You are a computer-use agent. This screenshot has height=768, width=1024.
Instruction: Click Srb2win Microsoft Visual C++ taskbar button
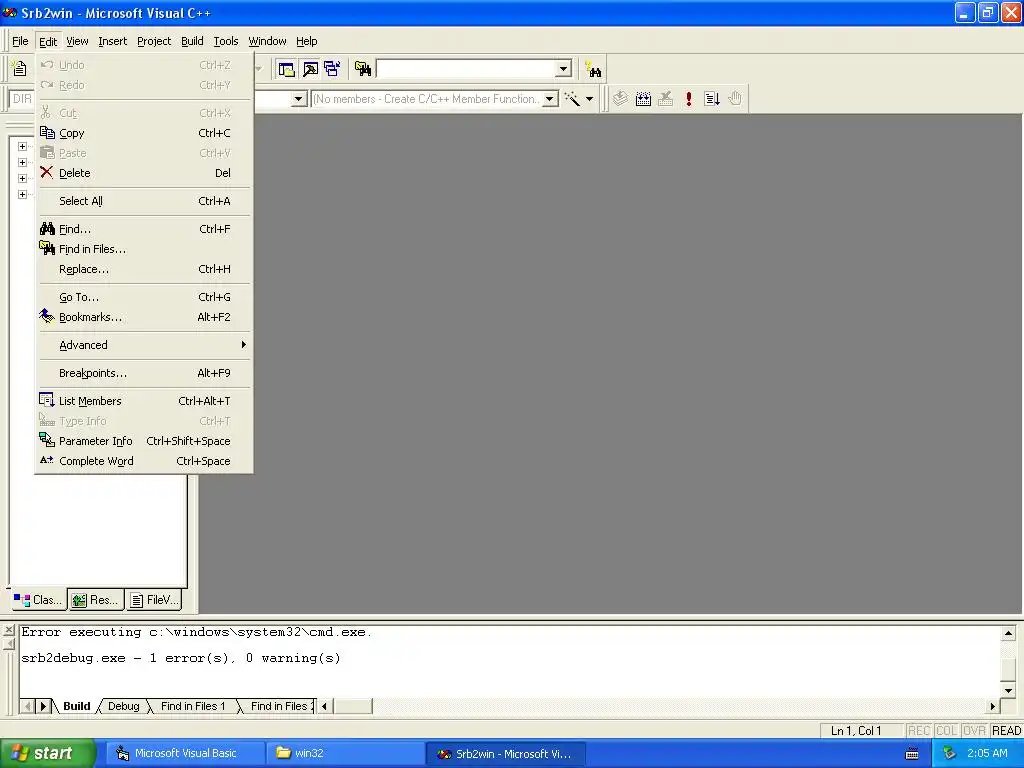pos(505,753)
